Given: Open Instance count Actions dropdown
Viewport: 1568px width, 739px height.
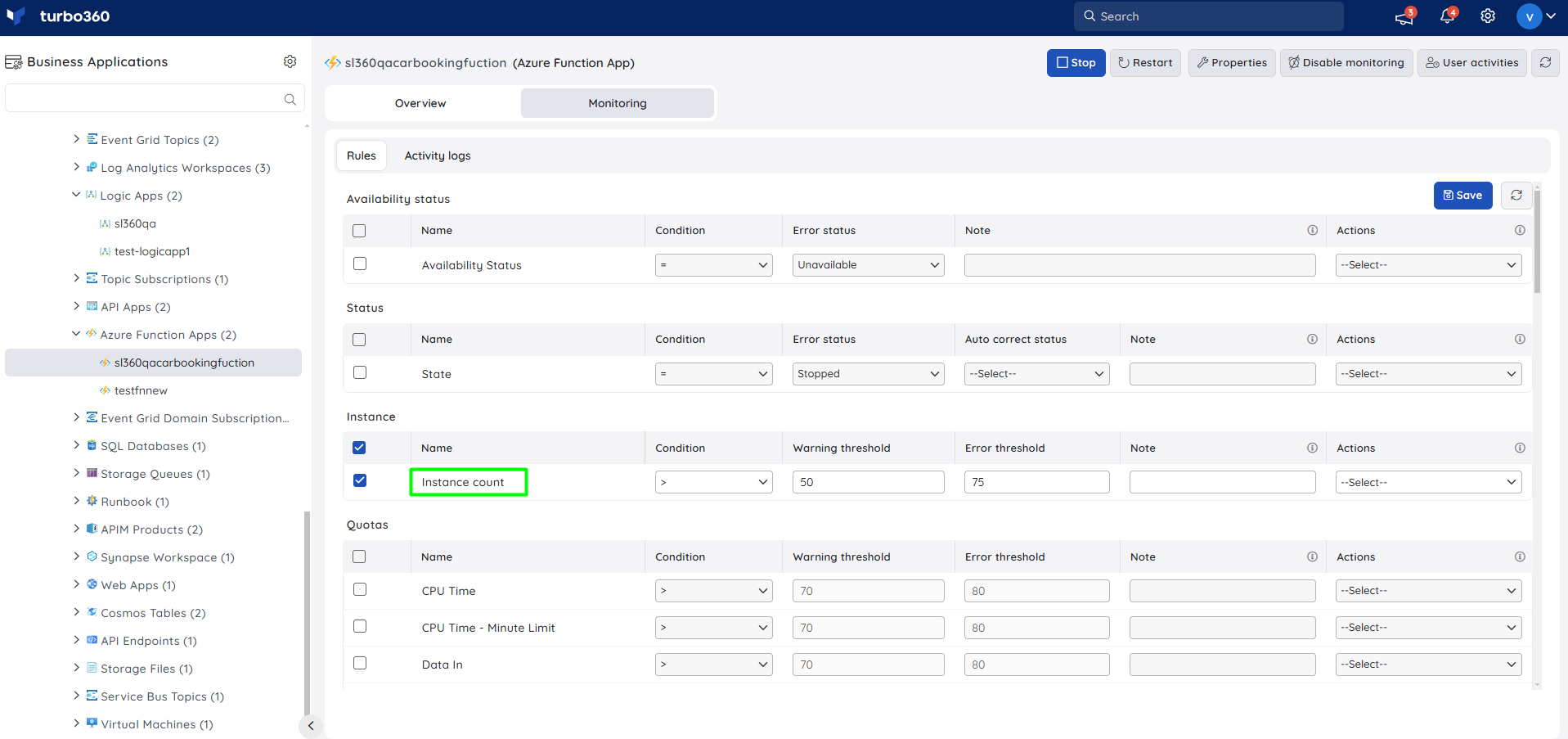Looking at the screenshot, I should coord(1428,482).
